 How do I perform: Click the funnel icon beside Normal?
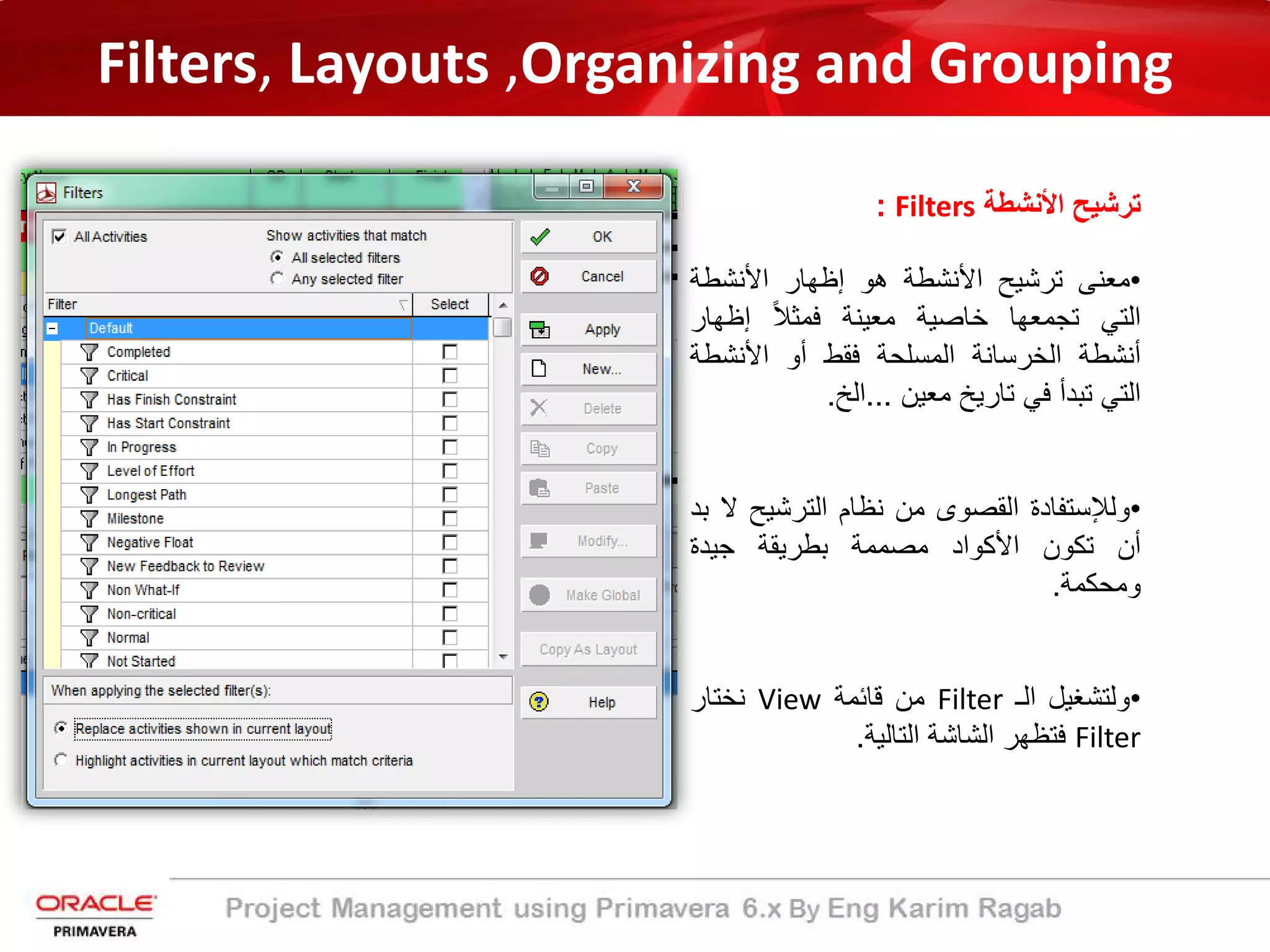pos(89,638)
